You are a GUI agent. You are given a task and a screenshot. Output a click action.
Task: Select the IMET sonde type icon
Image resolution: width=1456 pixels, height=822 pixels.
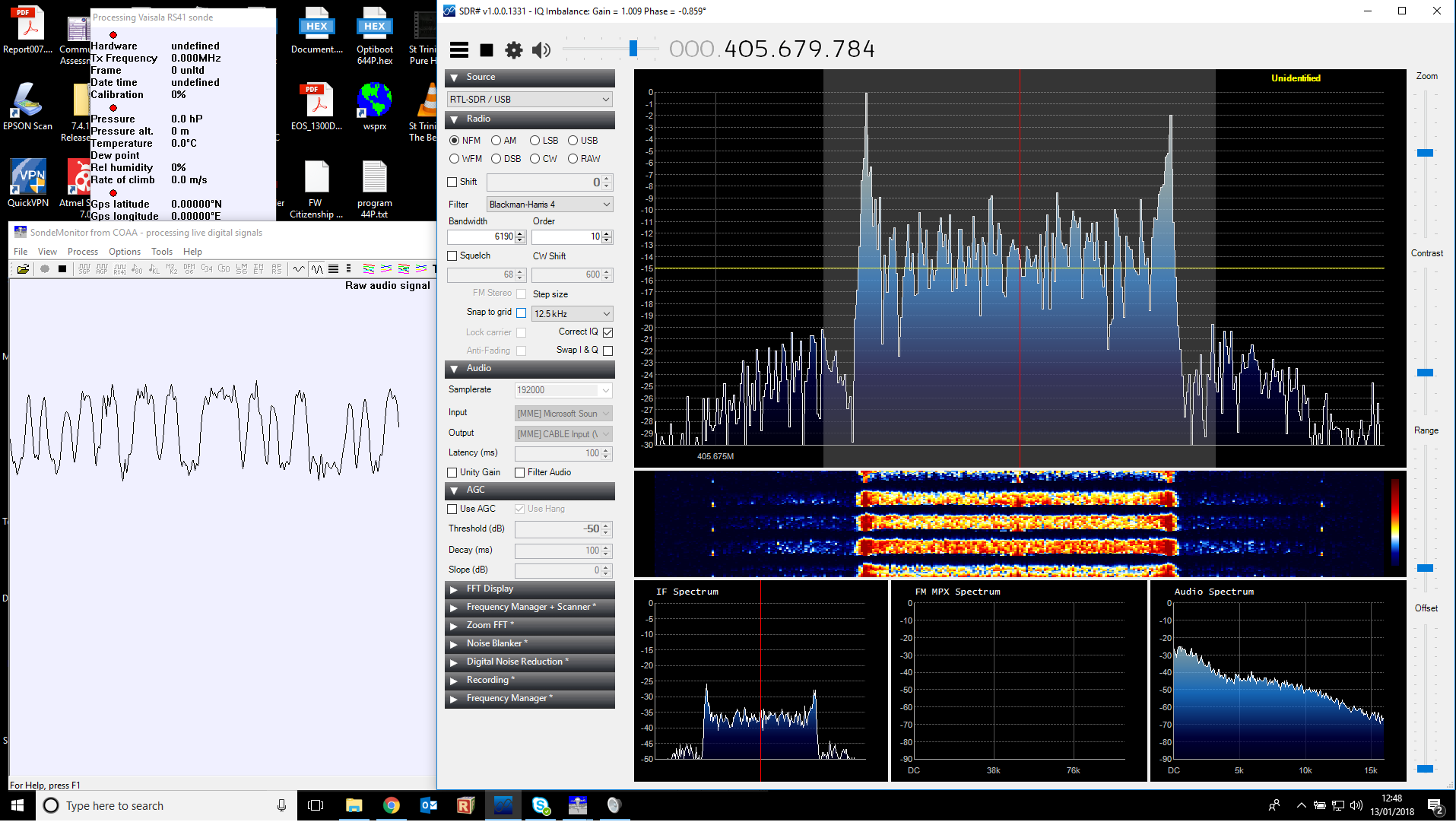259,268
